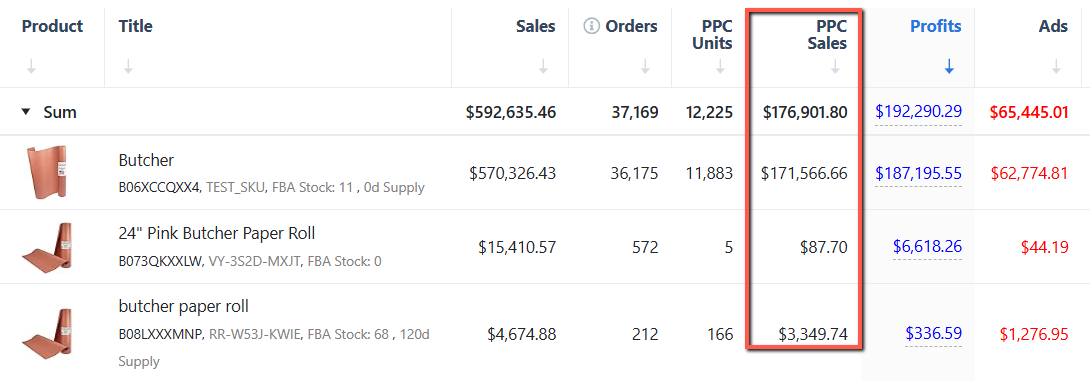Click the $336.59 profits link

pyautogui.click(x=934, y=334)
